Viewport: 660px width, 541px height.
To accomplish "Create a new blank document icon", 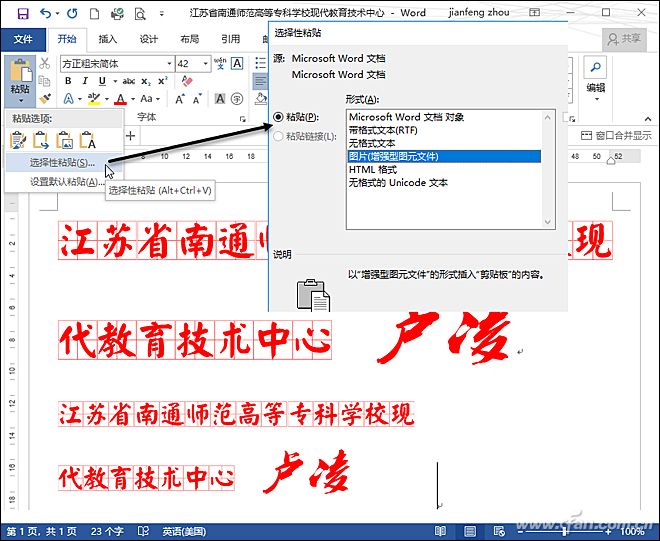I will click(x=95, y=14).
